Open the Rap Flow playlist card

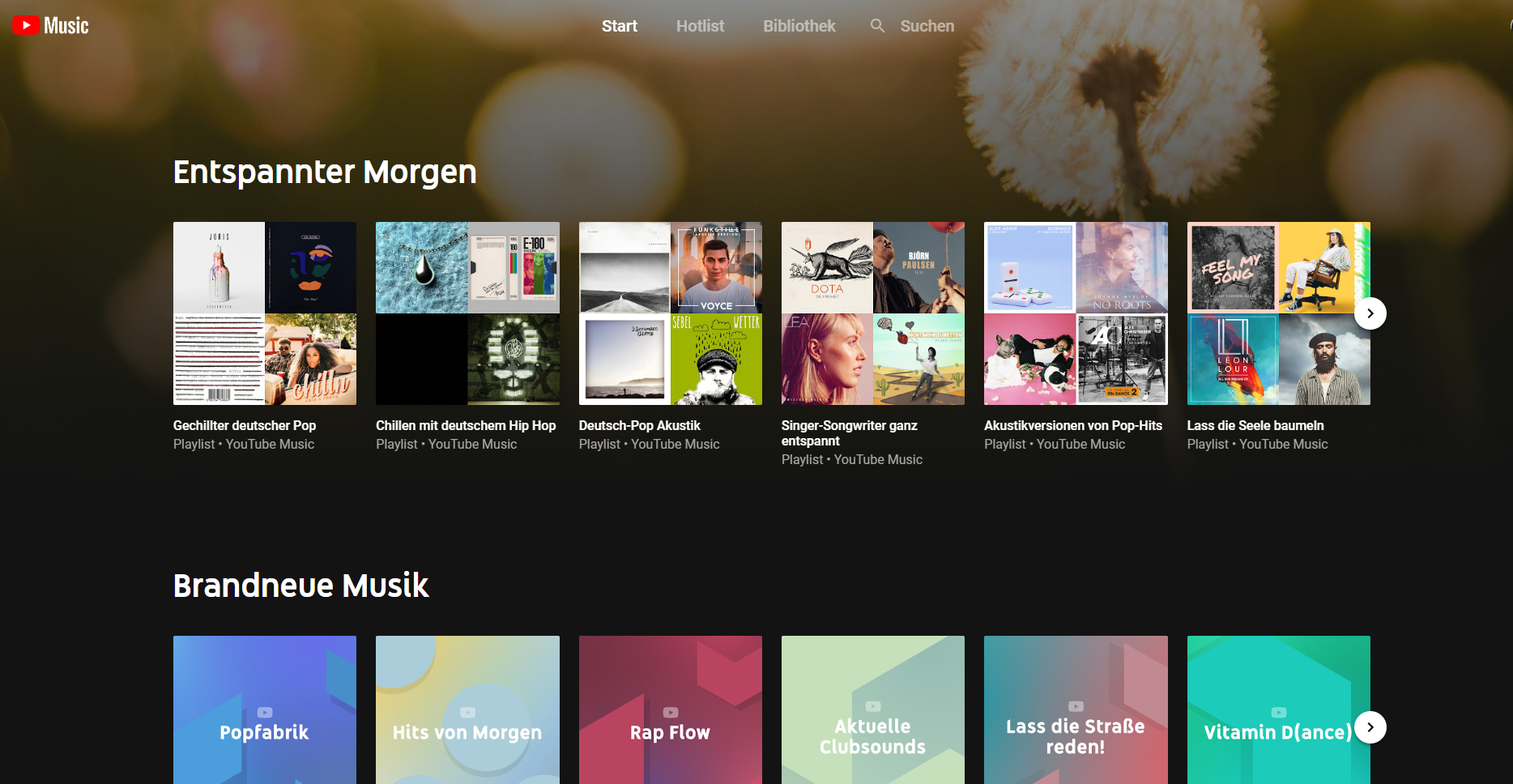[x=671, y=709]
